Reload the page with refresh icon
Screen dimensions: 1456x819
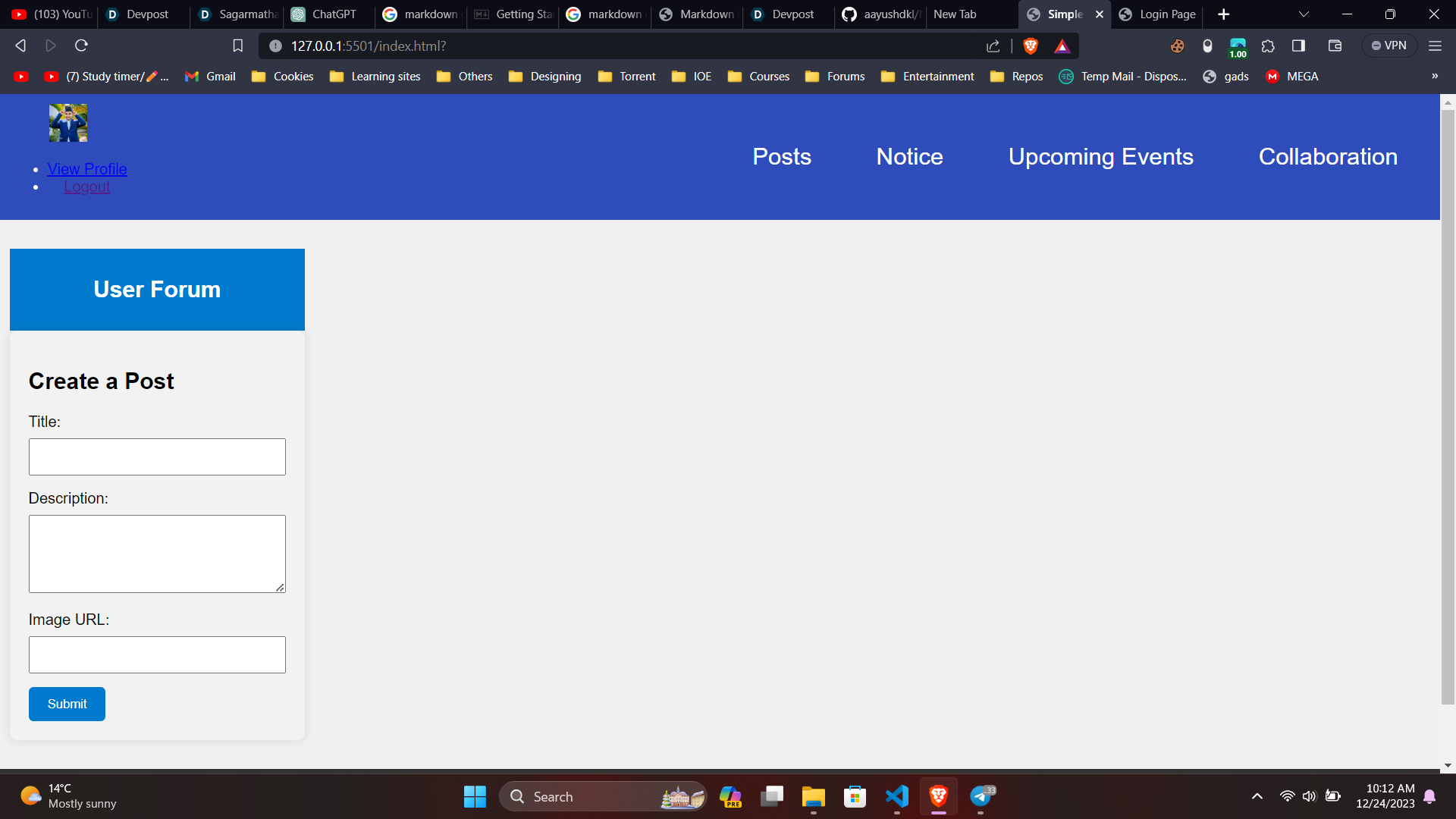[x=81, y=46]
